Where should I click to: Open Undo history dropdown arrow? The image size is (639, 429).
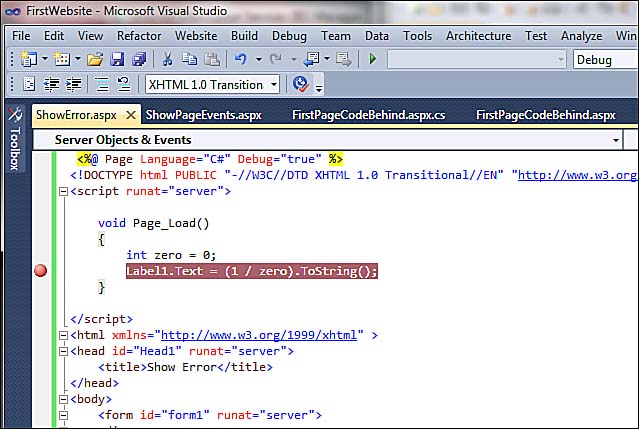click(258, 59)
